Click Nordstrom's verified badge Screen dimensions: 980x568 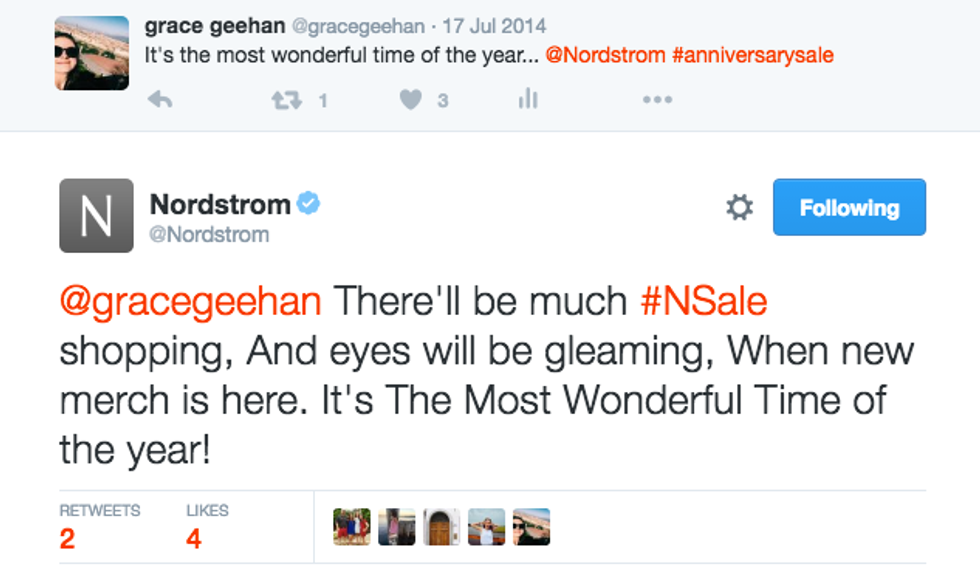click(309, 204)
